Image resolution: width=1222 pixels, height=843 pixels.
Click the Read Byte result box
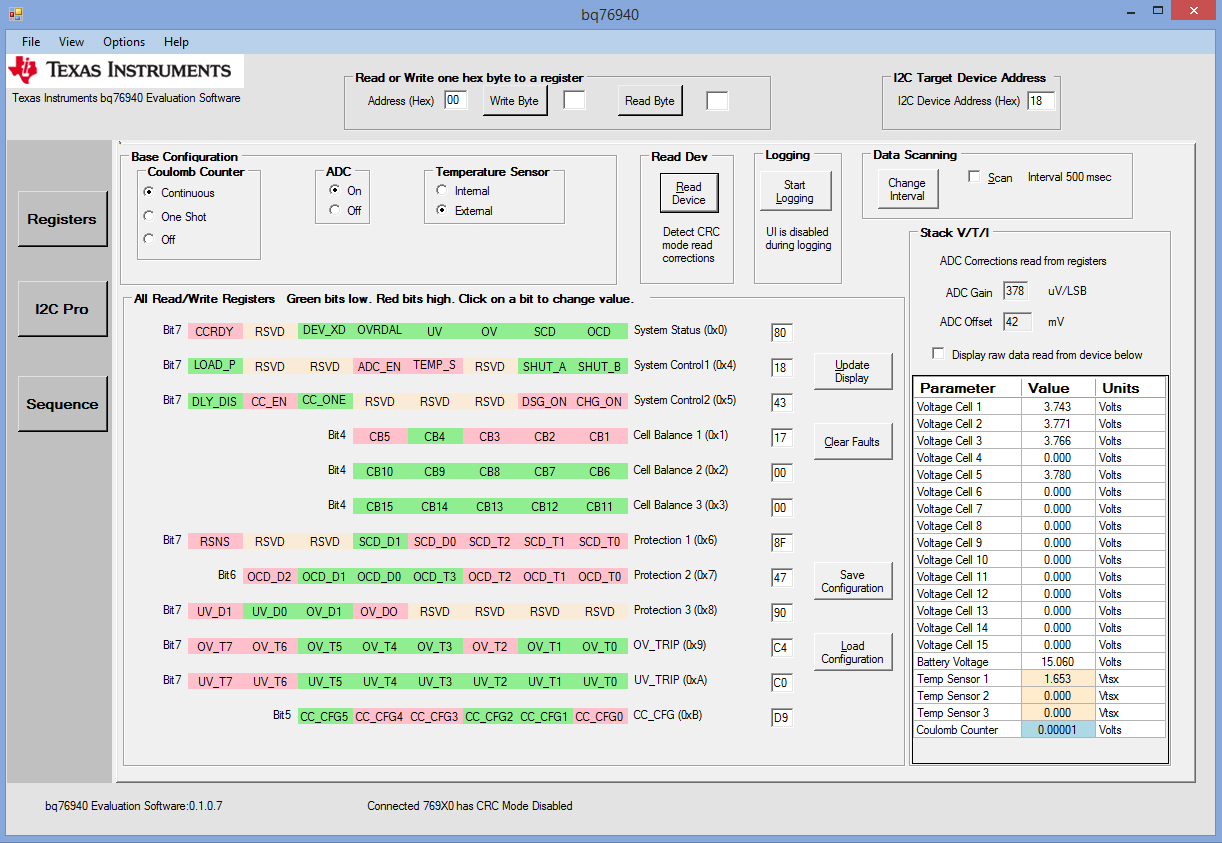[717, 100]
